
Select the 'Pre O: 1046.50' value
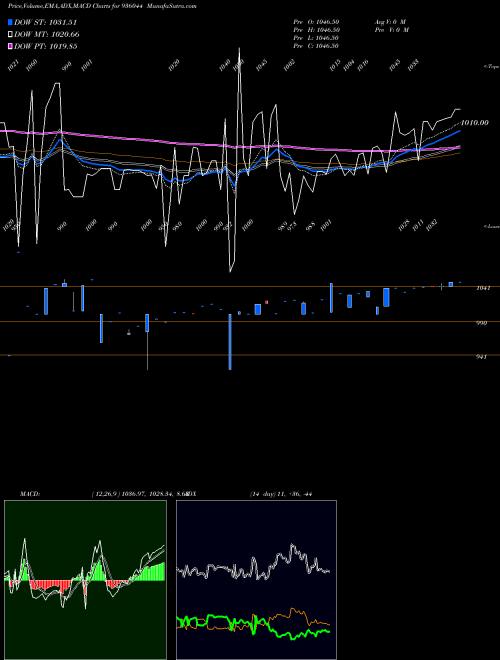pos(316,22)
